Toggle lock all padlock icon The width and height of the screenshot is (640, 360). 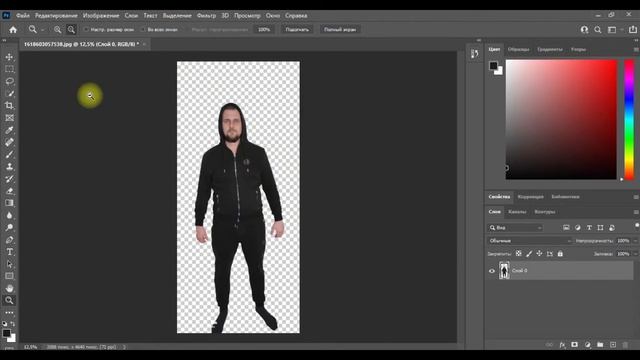coord(560,254)
